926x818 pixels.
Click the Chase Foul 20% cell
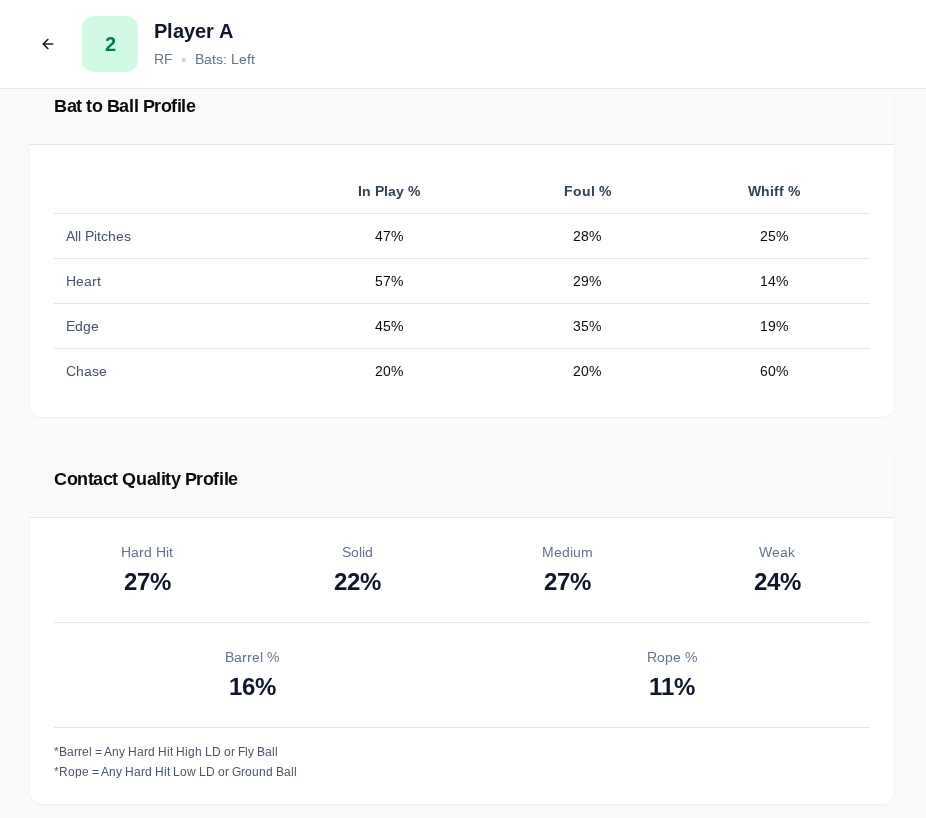pos(587,371)
